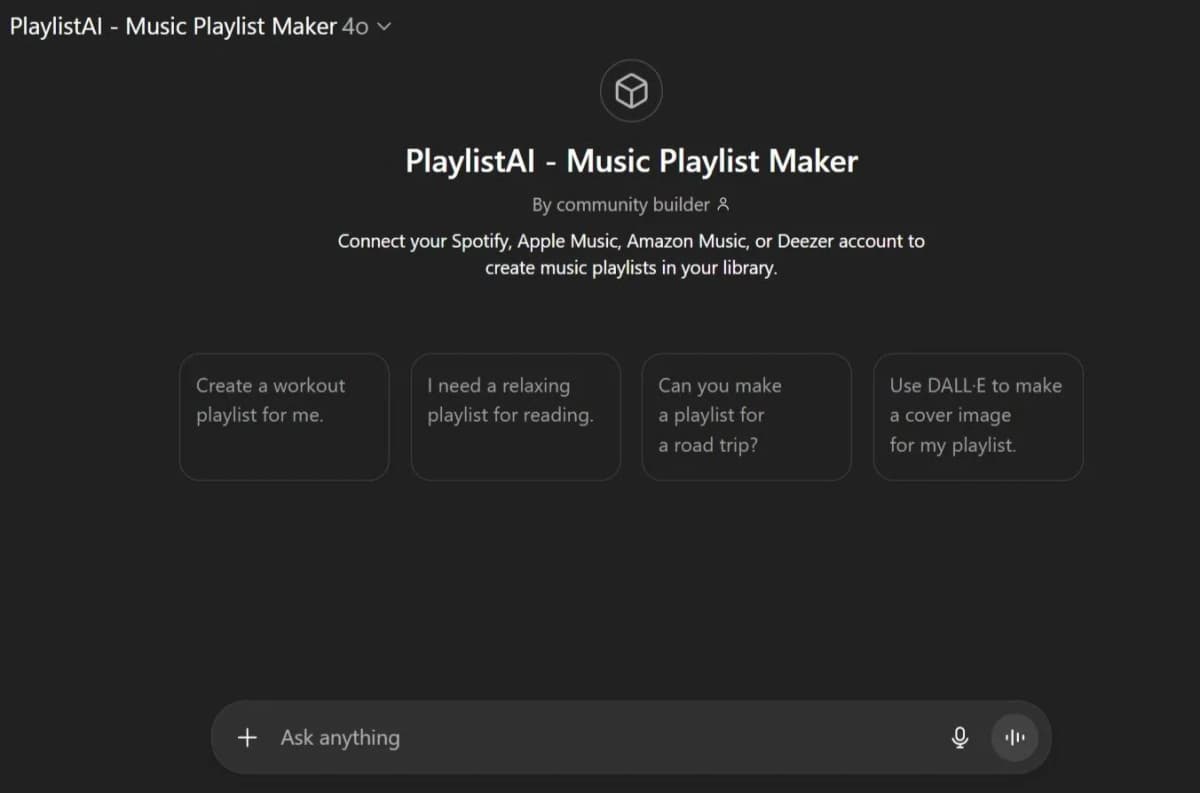
Task: Click the 'PlaylistAI - Music Playlist Maker' top-left title
Action: [173, 27]
